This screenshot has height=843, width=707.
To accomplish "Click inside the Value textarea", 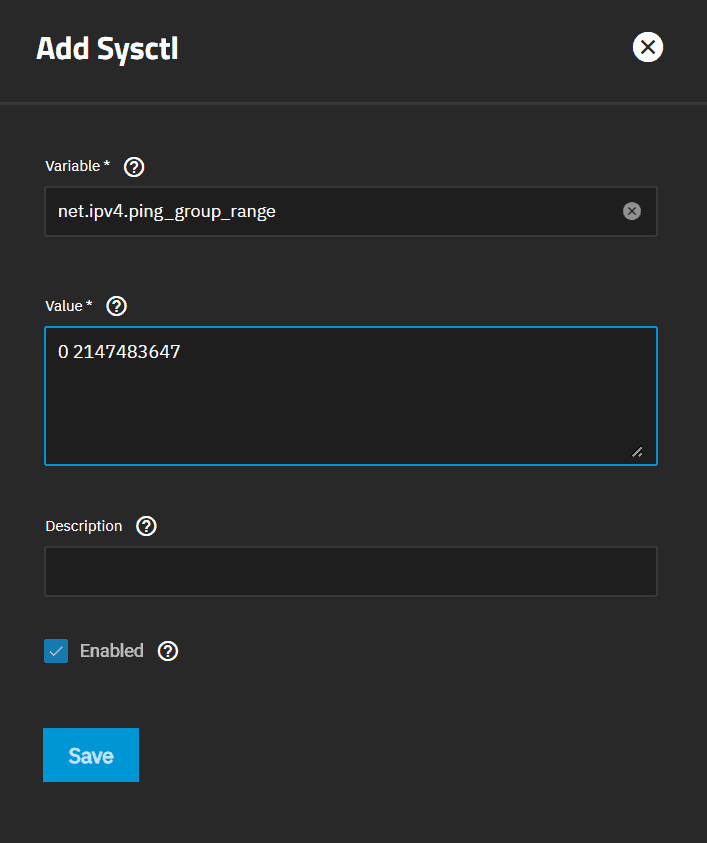I will [350, 395].
